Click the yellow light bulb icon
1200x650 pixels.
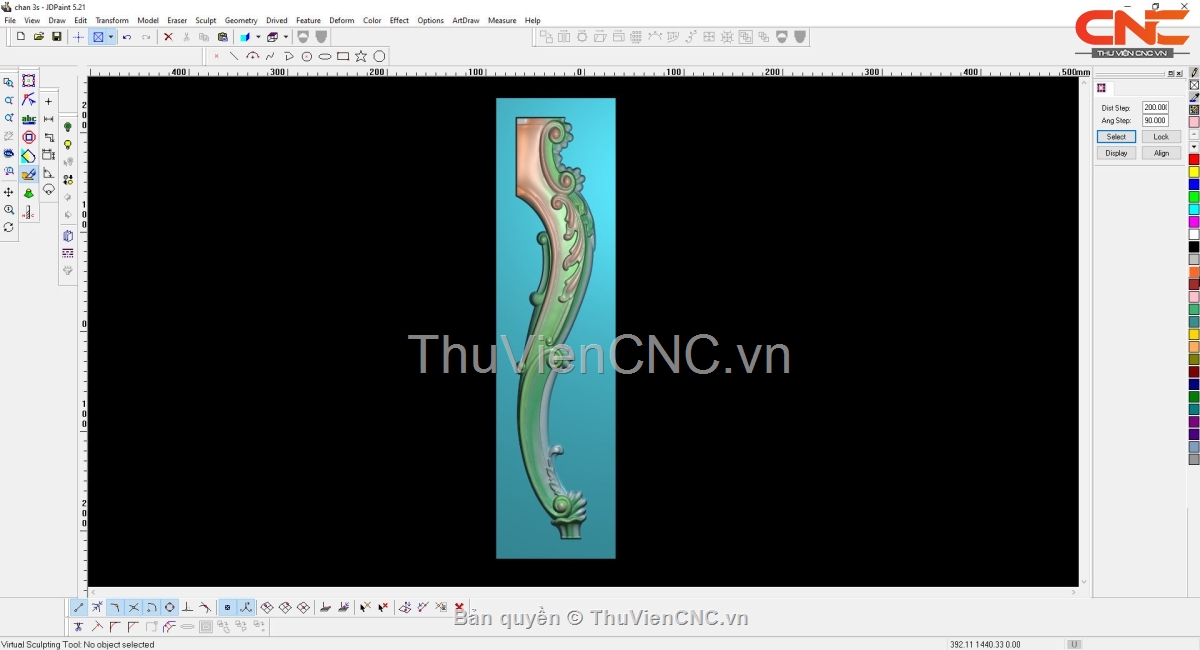68,145
